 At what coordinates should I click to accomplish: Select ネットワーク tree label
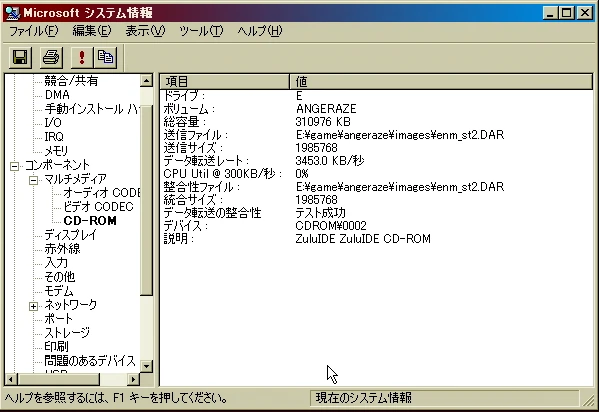(71, 305)
